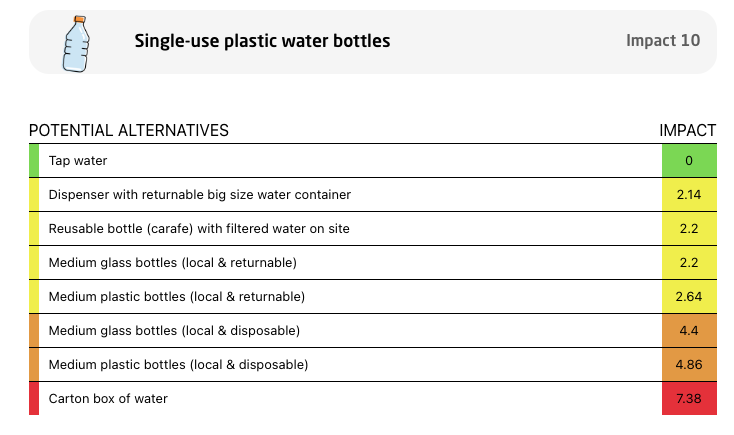Click the POTENTIAL ALTERNATIVES column header

point(129,130)
